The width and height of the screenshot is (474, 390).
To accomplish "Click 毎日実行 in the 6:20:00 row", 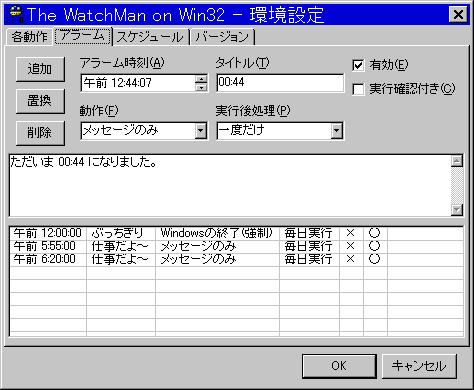I will point(308,259).
